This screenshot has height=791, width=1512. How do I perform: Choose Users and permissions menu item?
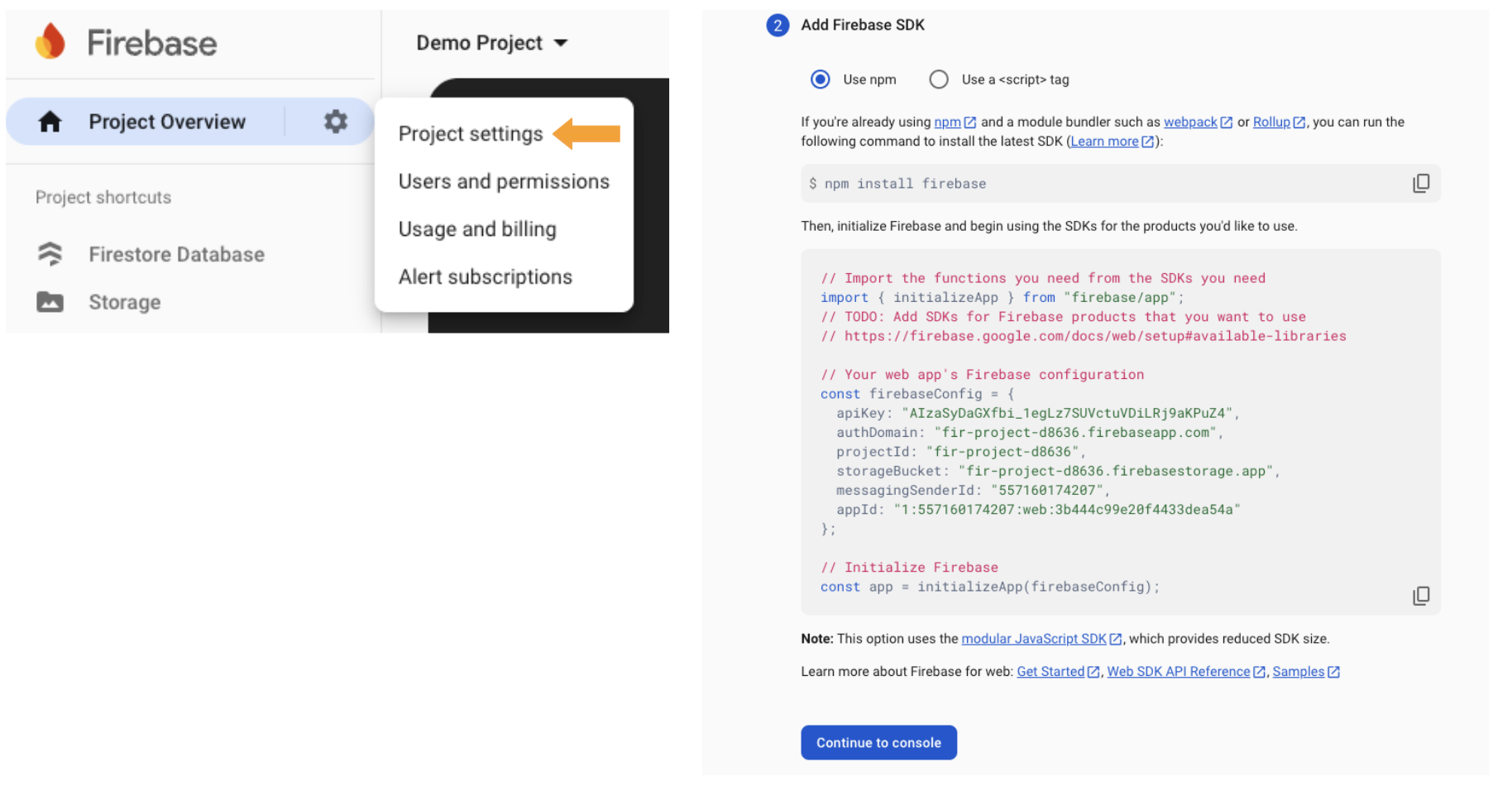tap(504, 181)
